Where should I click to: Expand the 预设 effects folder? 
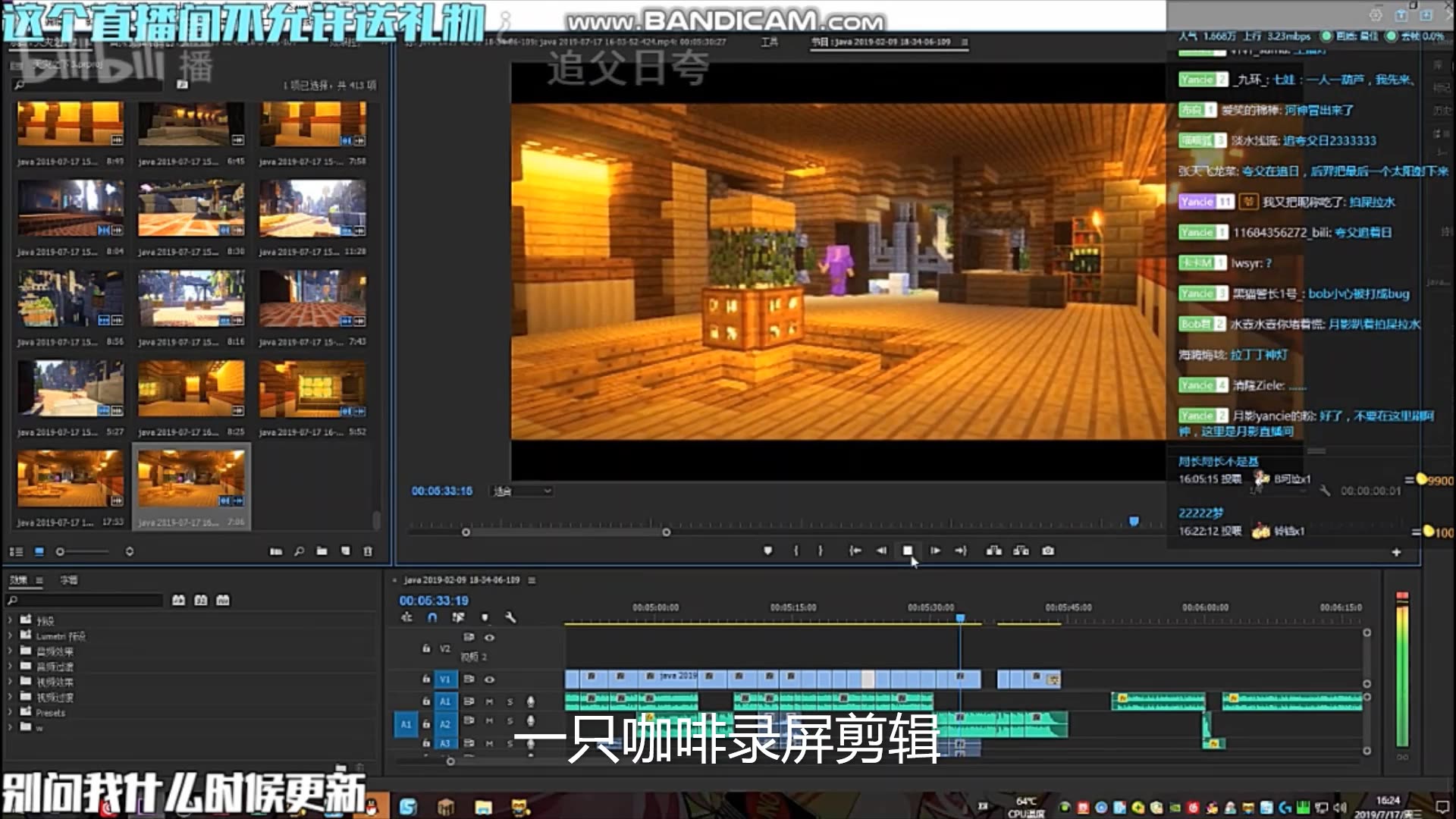(10, 620)
